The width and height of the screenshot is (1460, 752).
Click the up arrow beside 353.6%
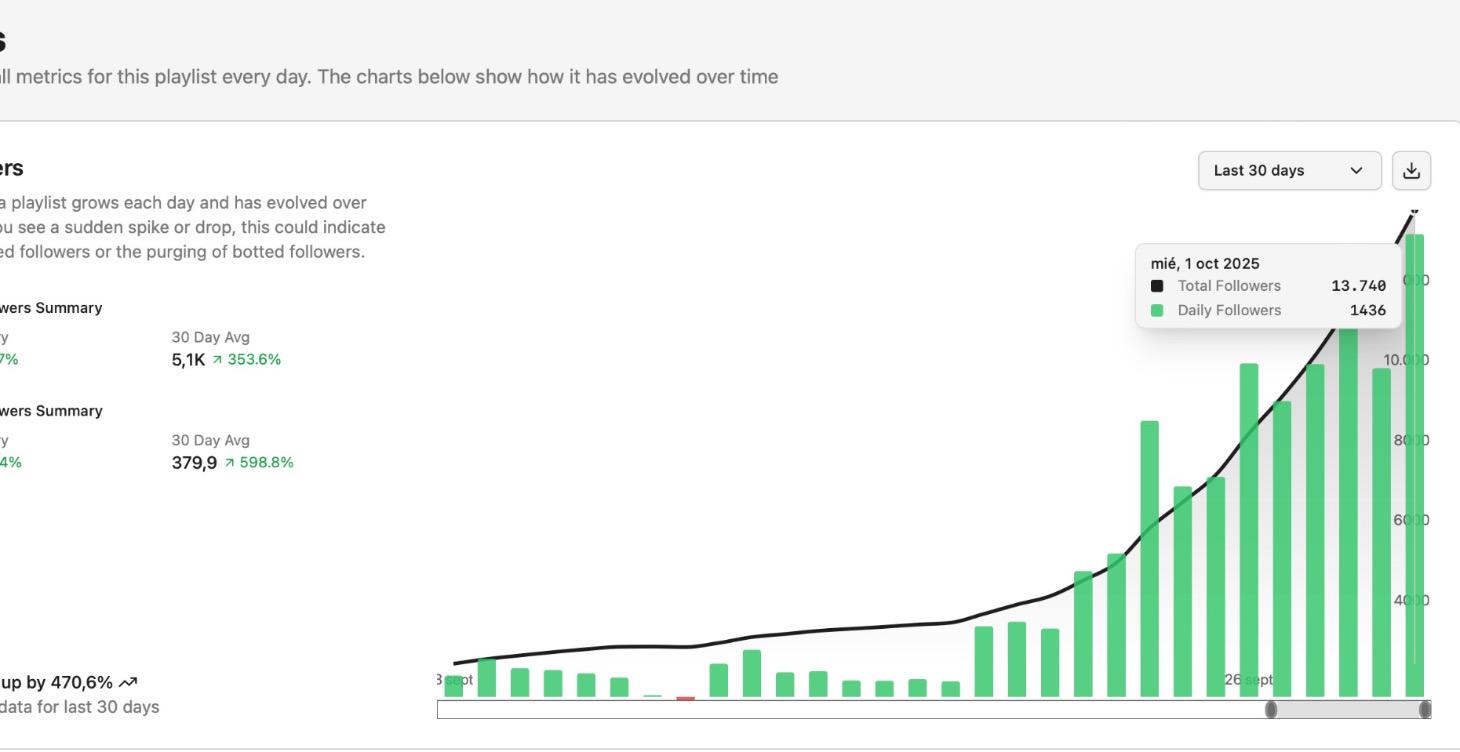(x=217, y=360)
